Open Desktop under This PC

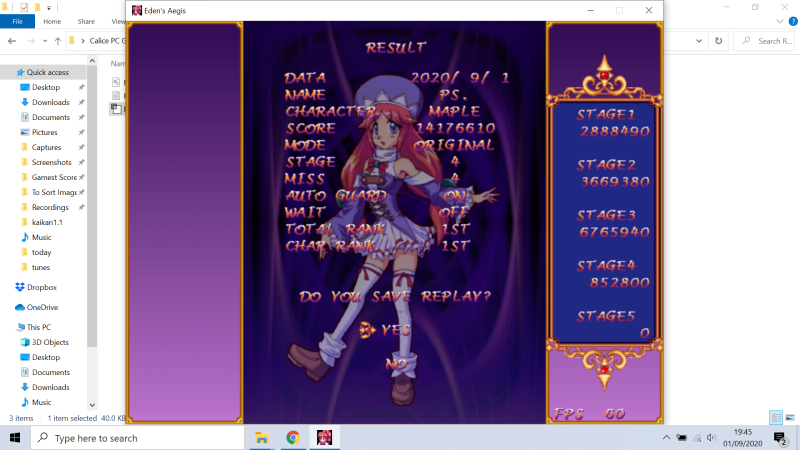[46, 357]
